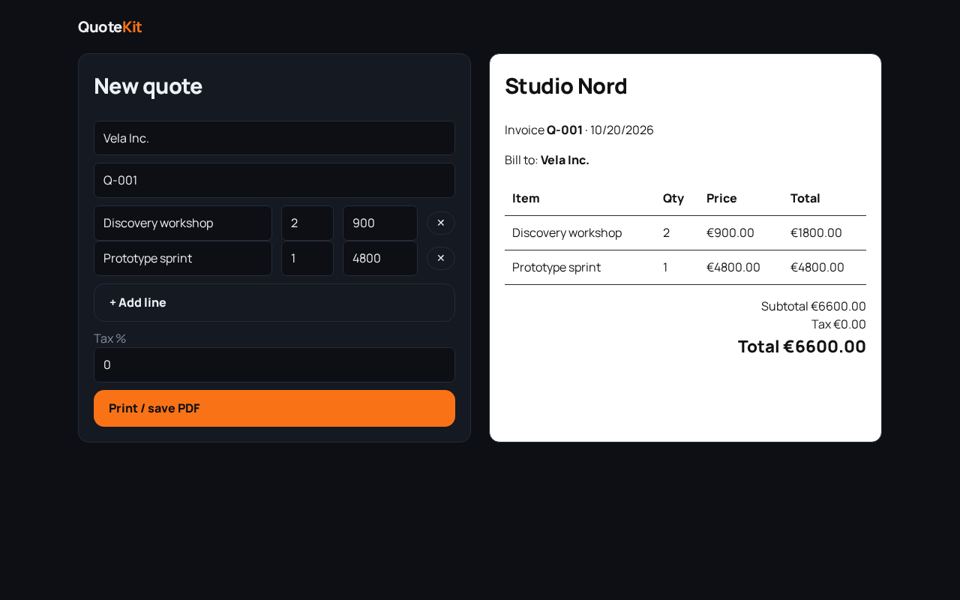This screenshot has height=600, width=960.
Task: Edit the 4800 price field
Action: click(380, 258)
